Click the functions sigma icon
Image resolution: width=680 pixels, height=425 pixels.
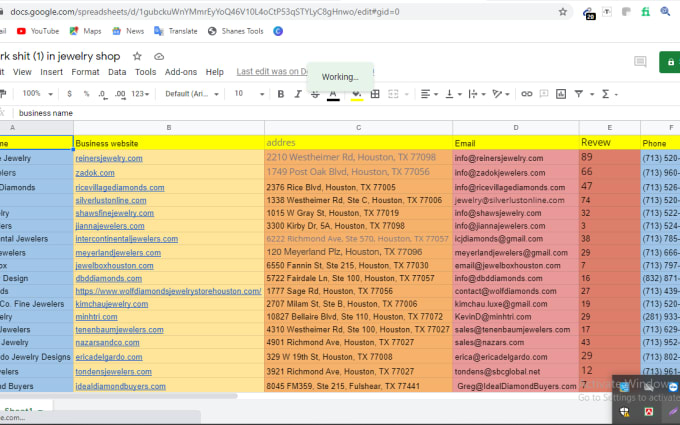click(606, 94)
